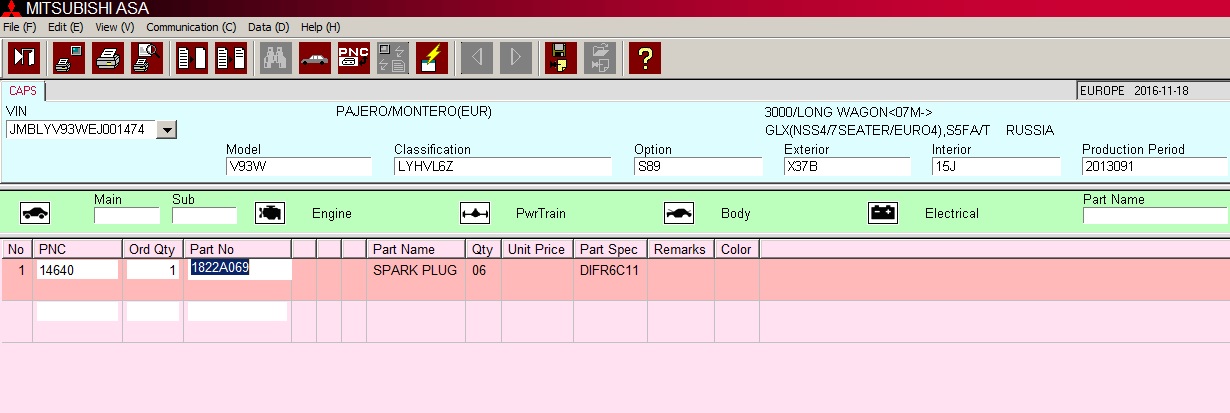Open the Data (D) menu
The image size is (1230, 413).
(x=268, y=27)
